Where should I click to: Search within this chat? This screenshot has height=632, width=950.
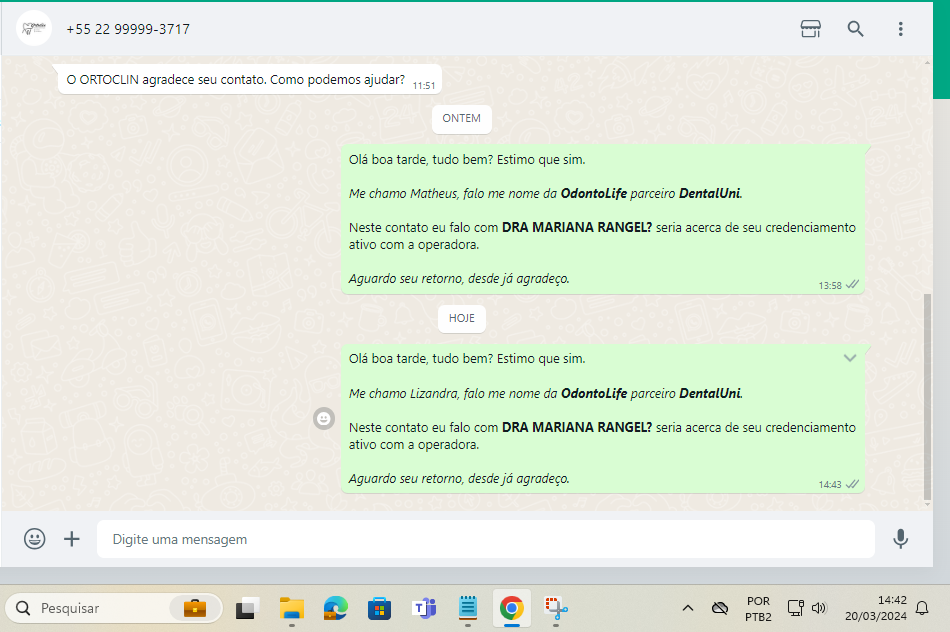point(855,28)
